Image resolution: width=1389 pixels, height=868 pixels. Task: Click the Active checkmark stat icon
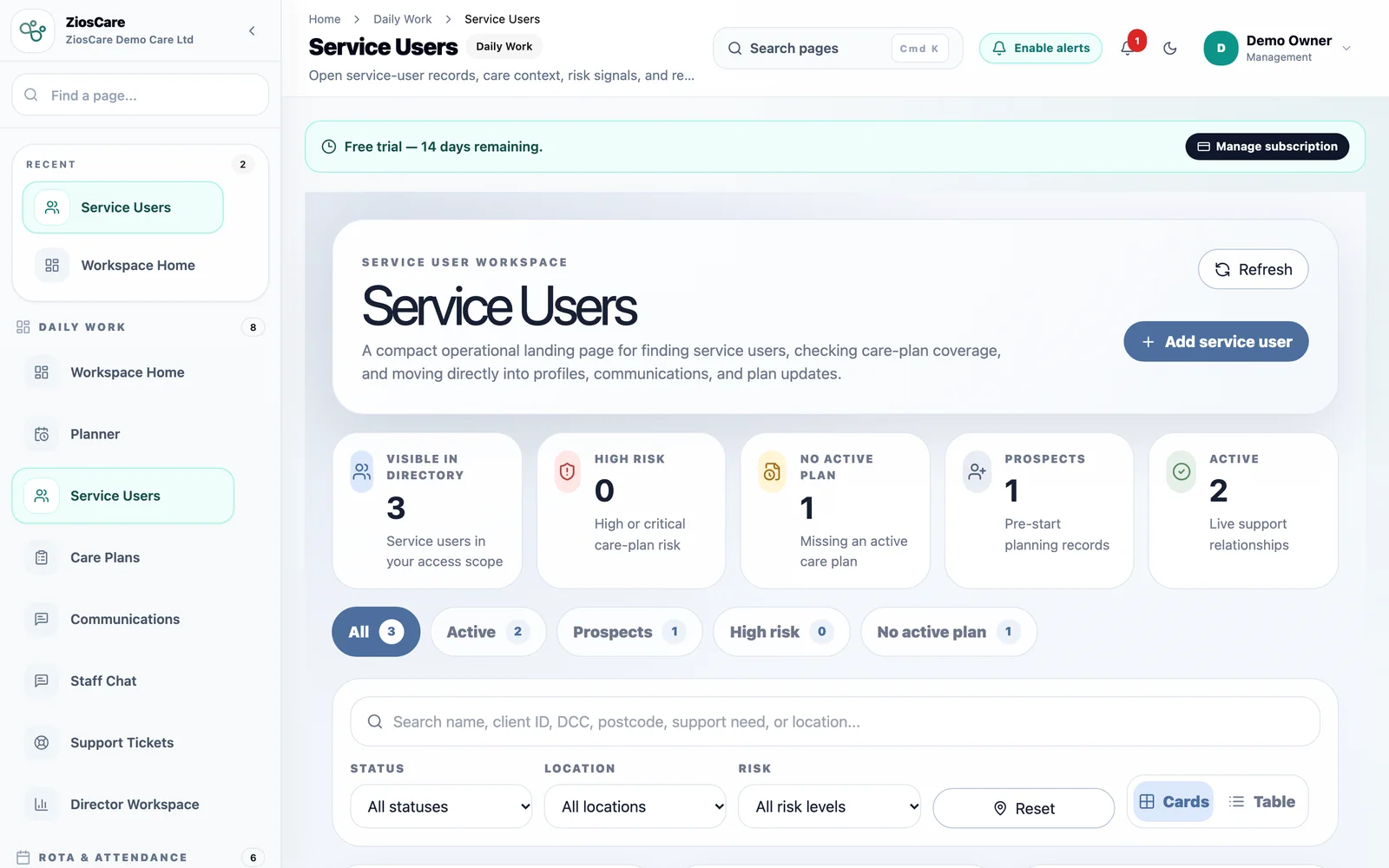point(1182,471)
